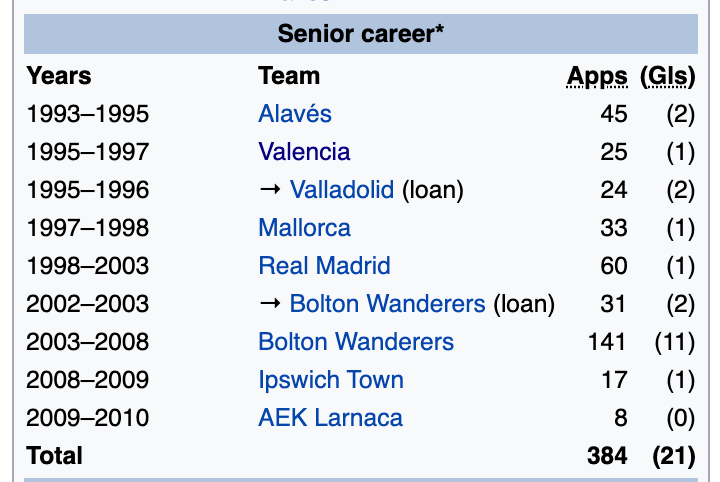Click the Gls column abbreviation header
This screenshot has height=482, width=720.
671,76
